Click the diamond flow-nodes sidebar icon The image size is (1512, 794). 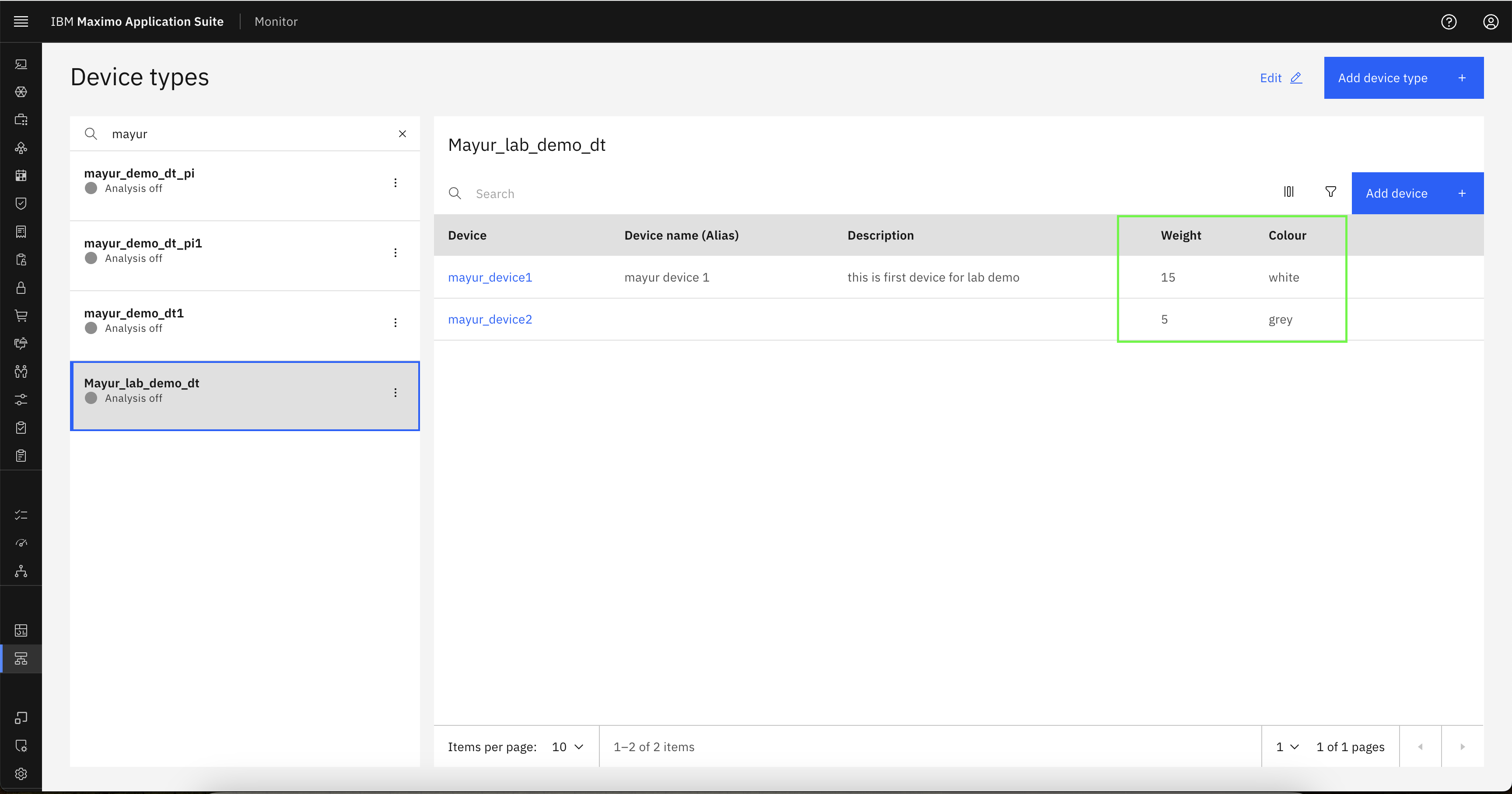pos(21,148)
